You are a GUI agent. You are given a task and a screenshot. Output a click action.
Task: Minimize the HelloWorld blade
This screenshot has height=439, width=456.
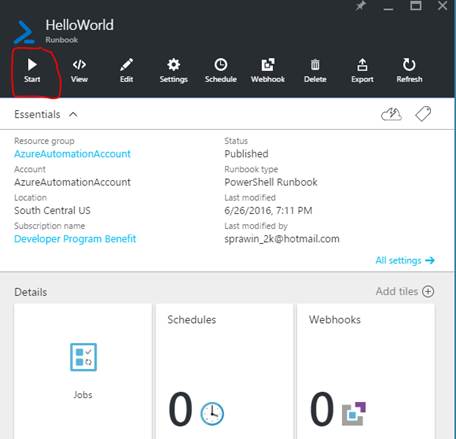coord(388,9)
